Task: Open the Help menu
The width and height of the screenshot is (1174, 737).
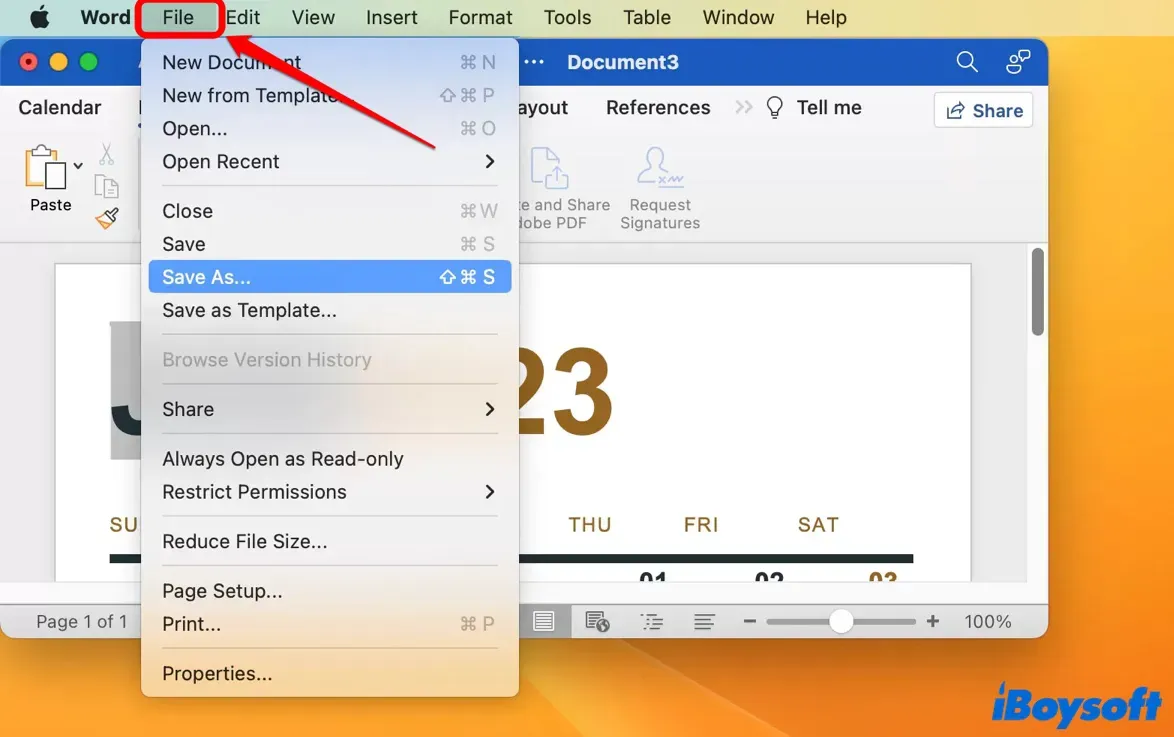Action: [x=826, y=17]
